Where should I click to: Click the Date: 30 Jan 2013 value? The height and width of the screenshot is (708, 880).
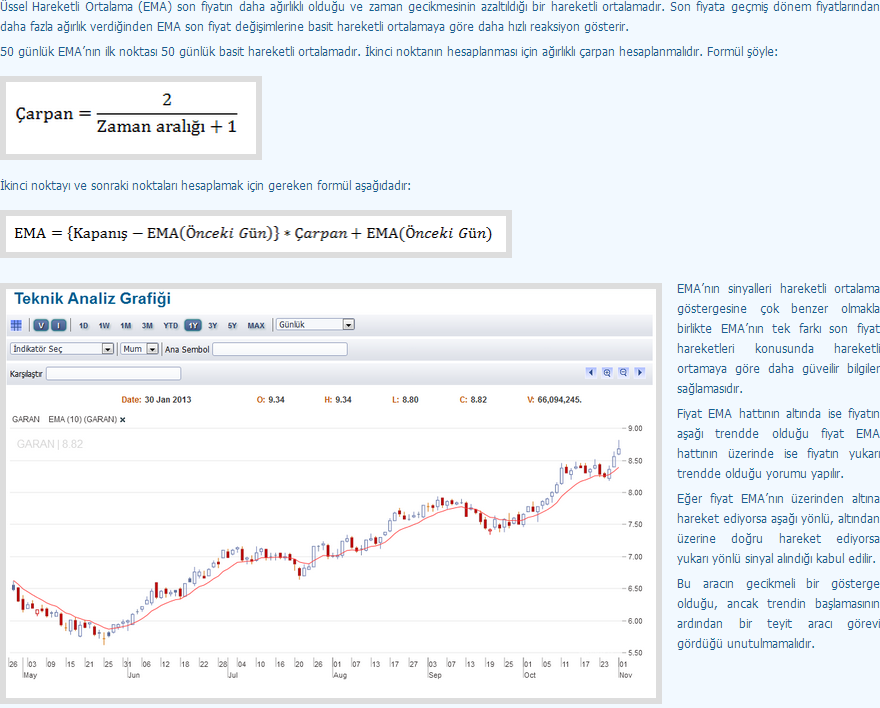[x=156, y=400]
